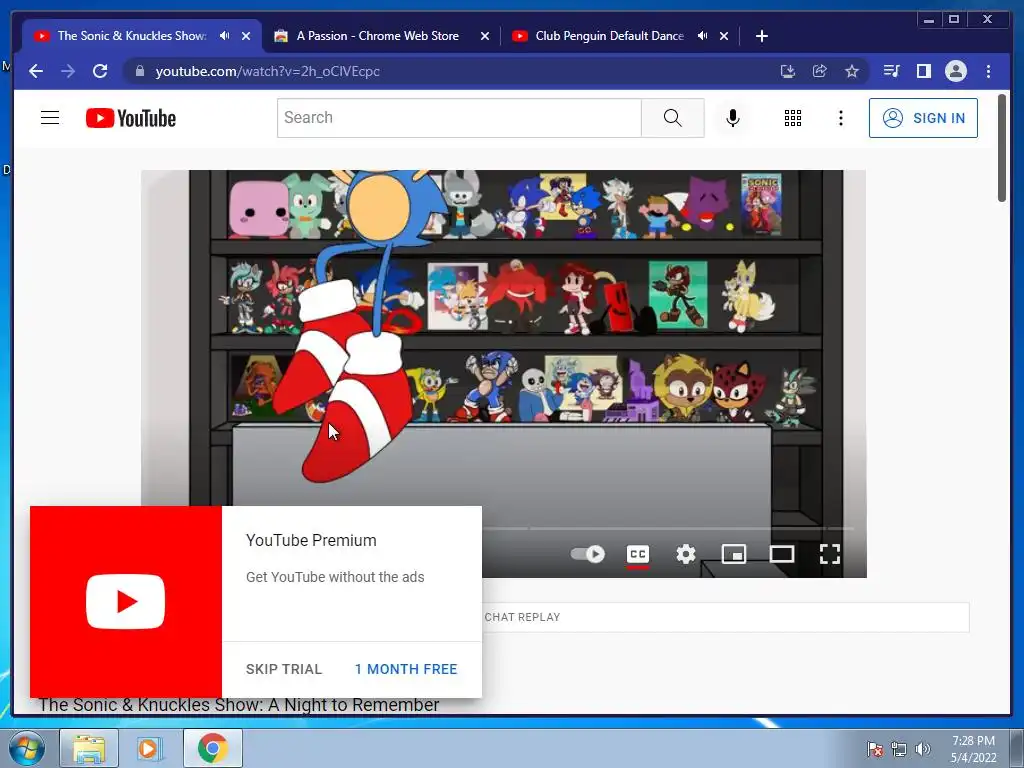Choose 1 MONTH FREE offer

click(406, 669)
